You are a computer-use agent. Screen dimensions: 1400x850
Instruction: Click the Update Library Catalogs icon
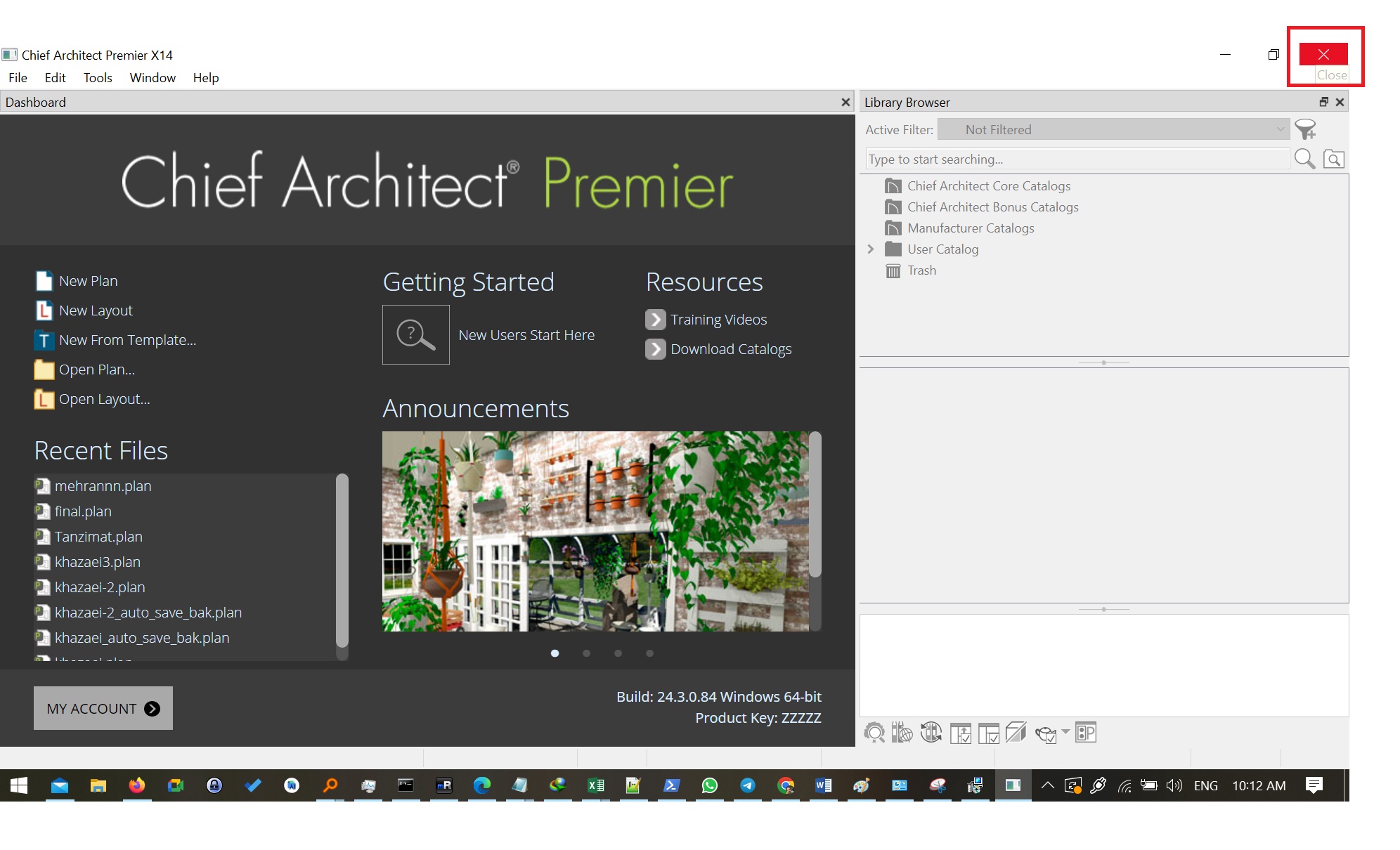[931, 733]
